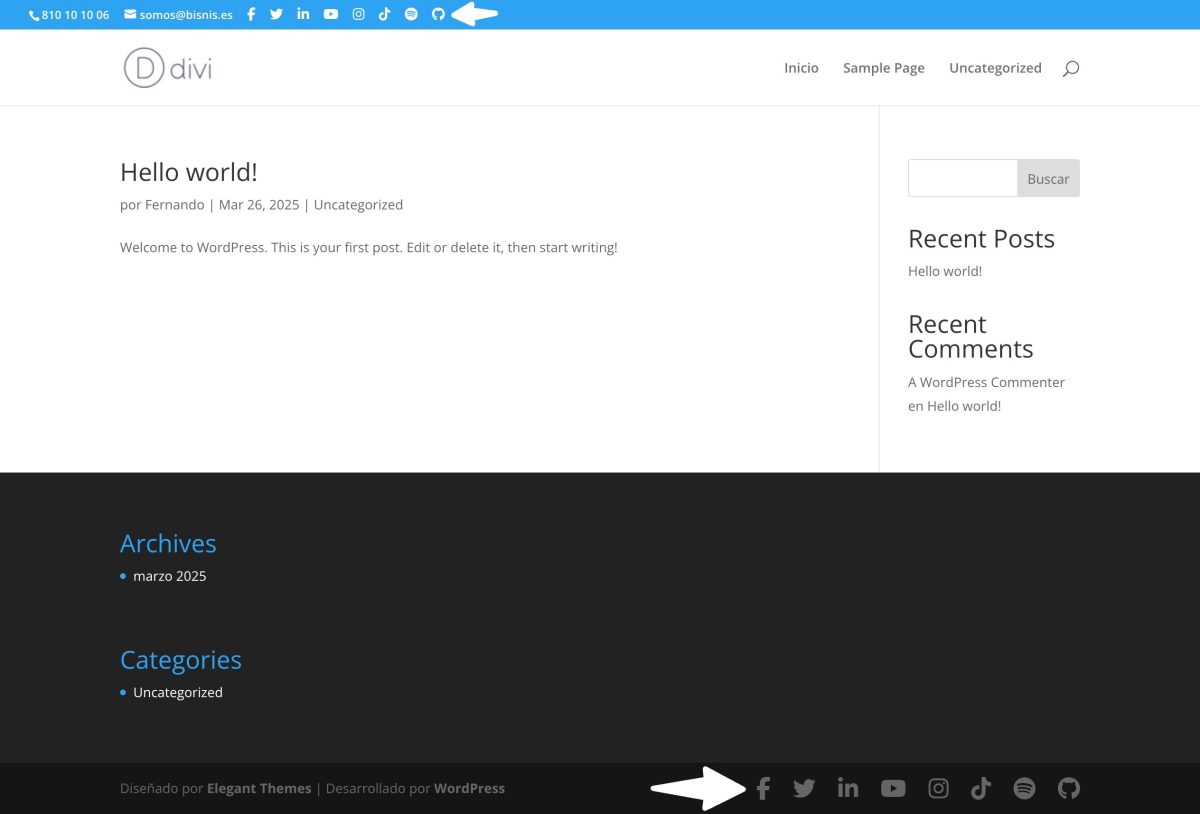This screenshot has width=1200, height=814.
Task: Click the Spotify icon in the top bar
Action: point(411,15)
